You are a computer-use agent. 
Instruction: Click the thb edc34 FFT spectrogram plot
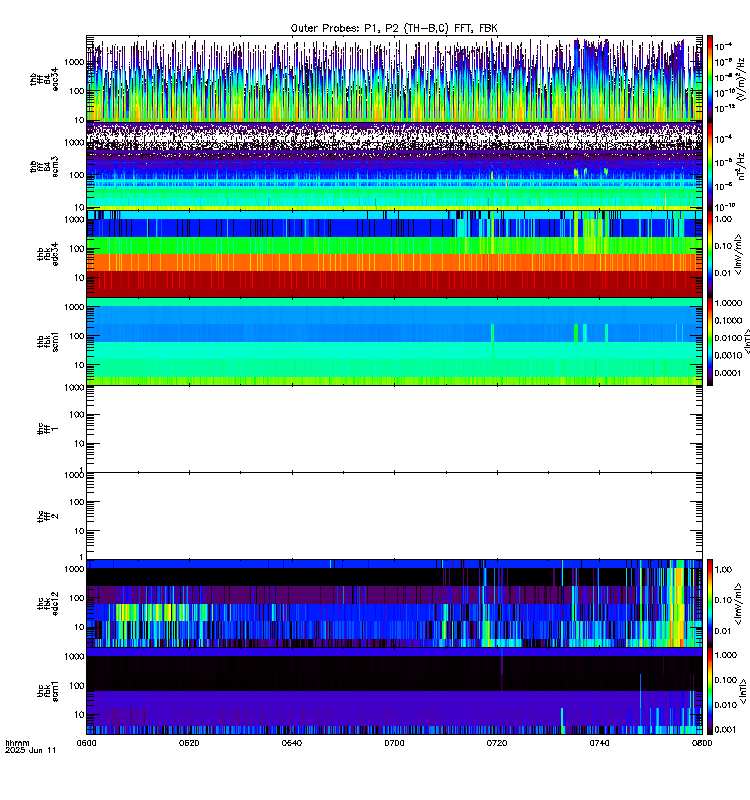[x=394, y=79]
